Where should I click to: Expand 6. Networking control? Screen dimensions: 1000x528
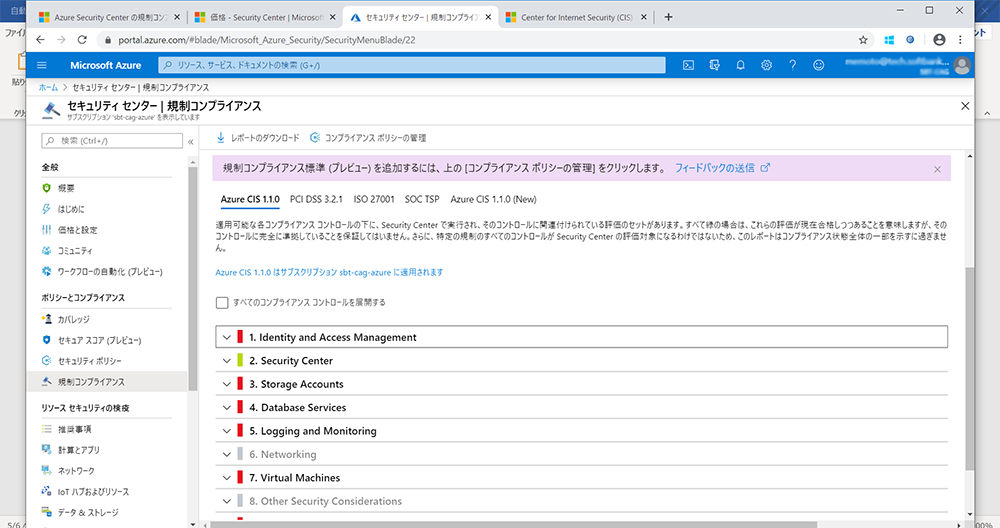pos(226,455)
